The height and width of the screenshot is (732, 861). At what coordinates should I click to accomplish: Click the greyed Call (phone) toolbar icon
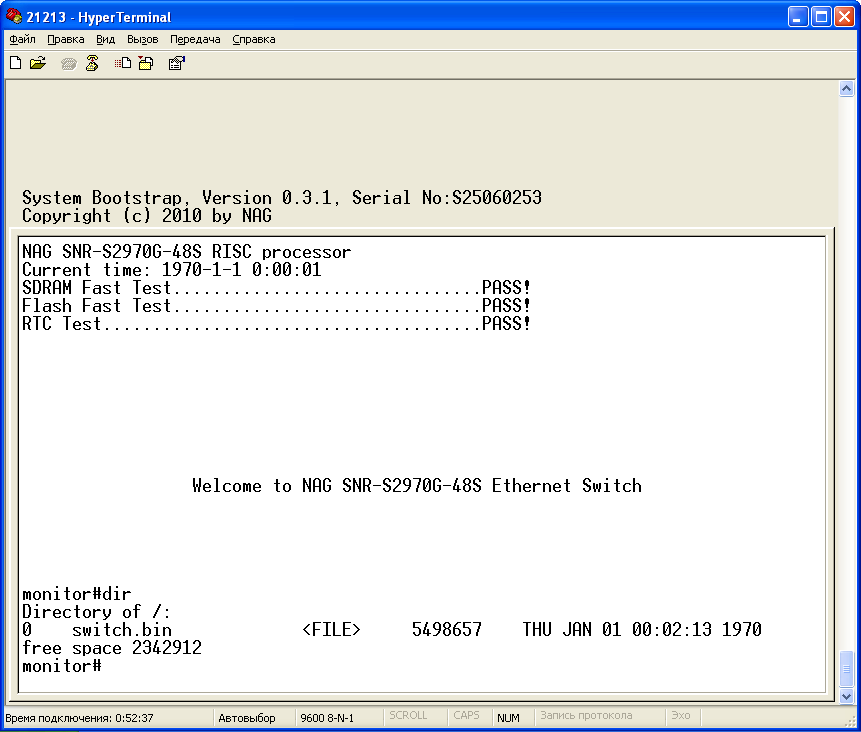69,64
